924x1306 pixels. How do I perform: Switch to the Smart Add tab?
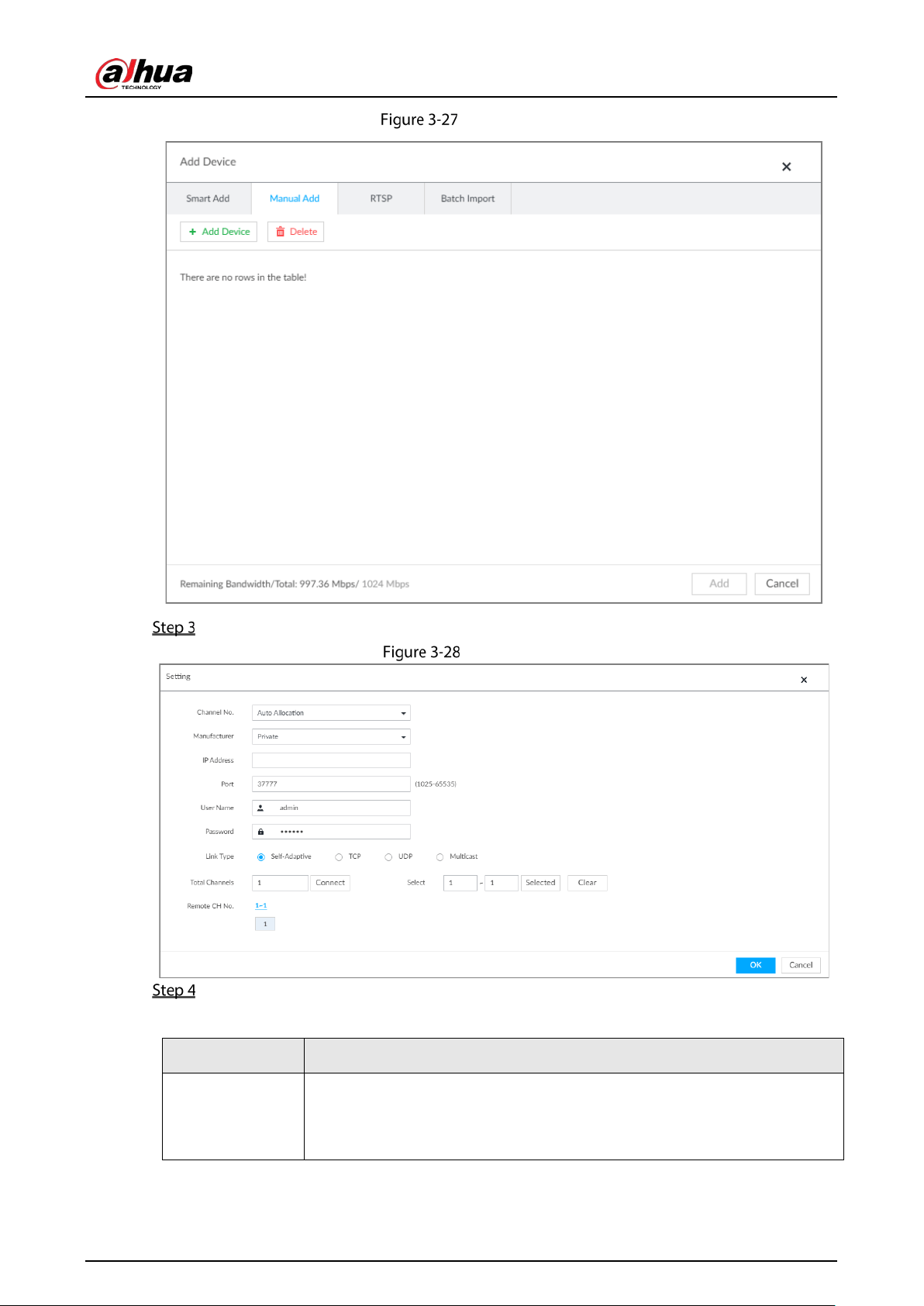[208, 198]
